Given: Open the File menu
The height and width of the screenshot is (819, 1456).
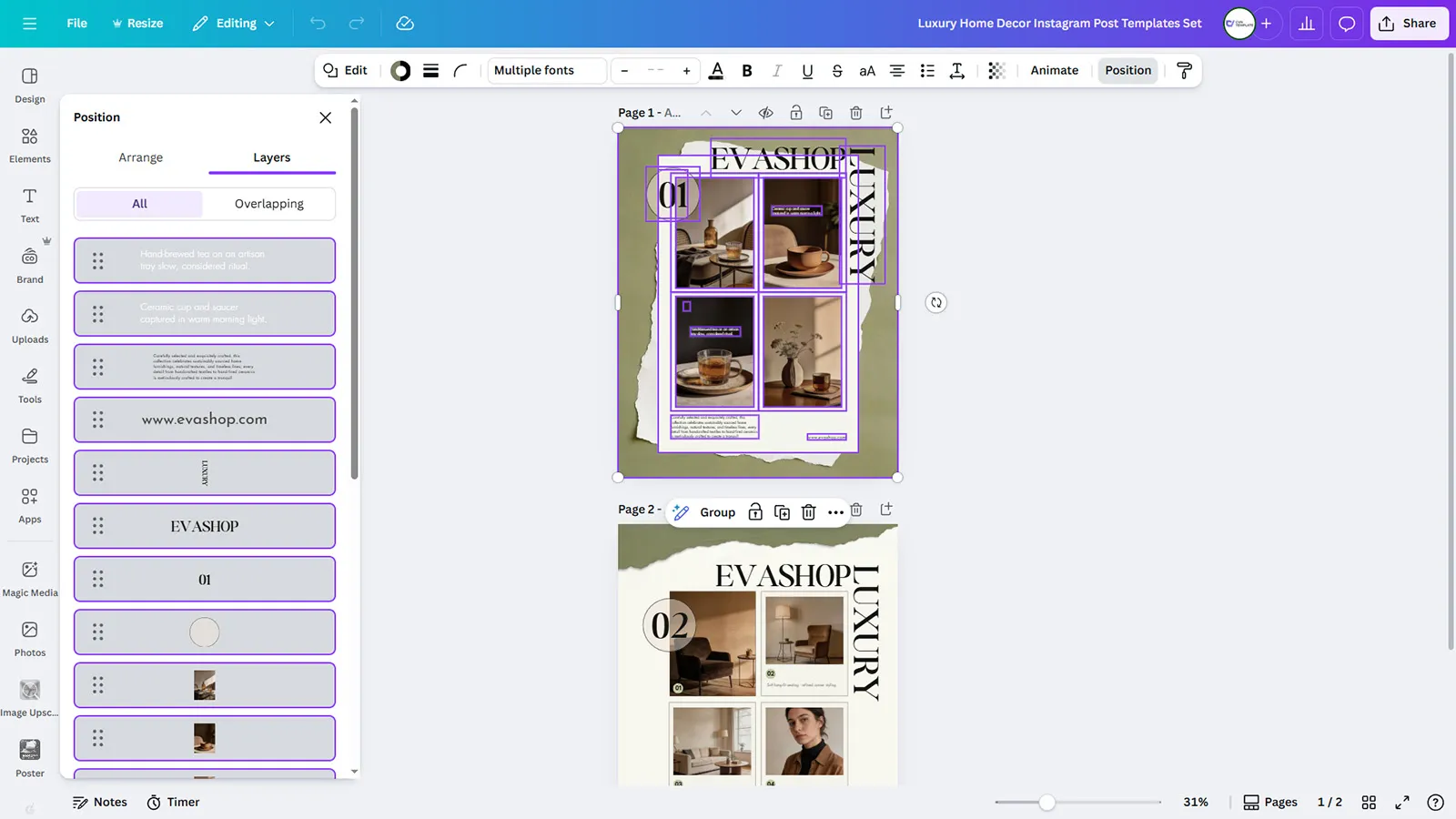Looking at the screenshot, I should 76,24.
